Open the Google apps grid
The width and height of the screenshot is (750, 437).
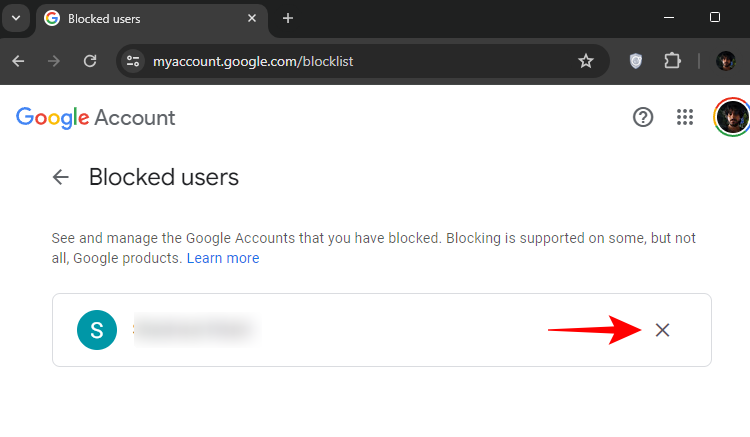pyautogui.click(x=685, y=117)
